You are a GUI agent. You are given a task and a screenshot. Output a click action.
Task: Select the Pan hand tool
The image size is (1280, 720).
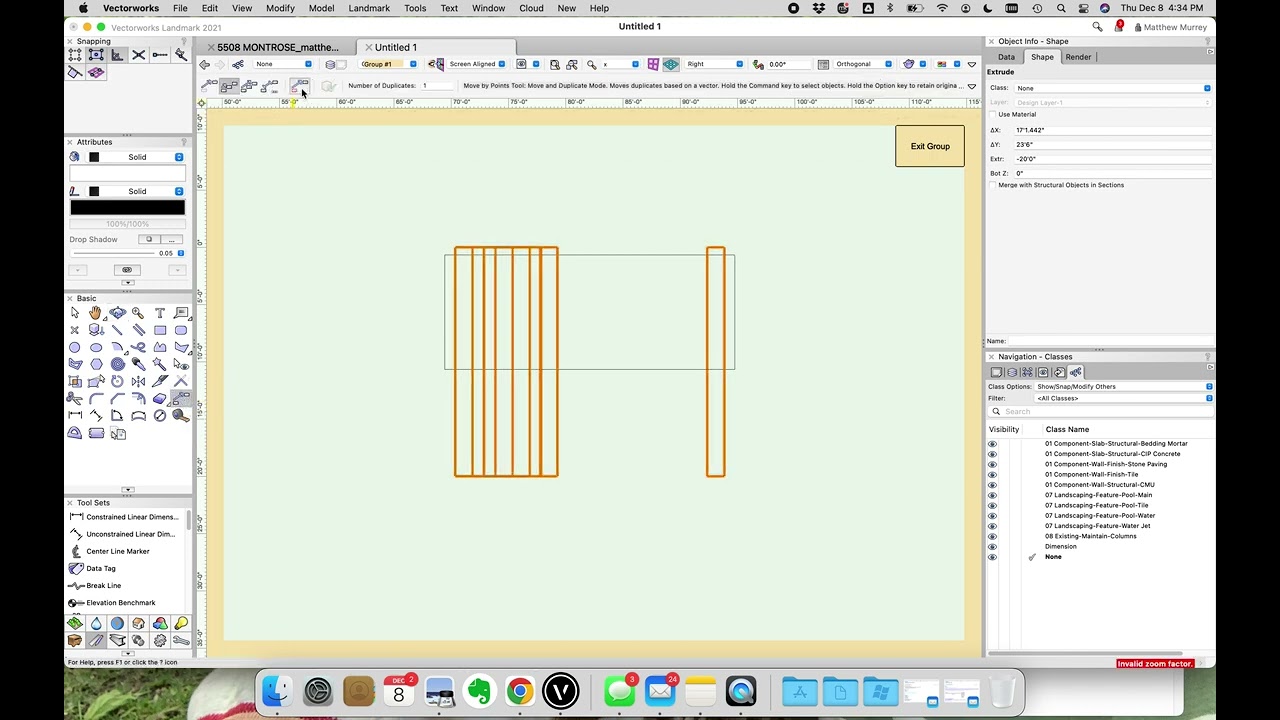point(95,313)
